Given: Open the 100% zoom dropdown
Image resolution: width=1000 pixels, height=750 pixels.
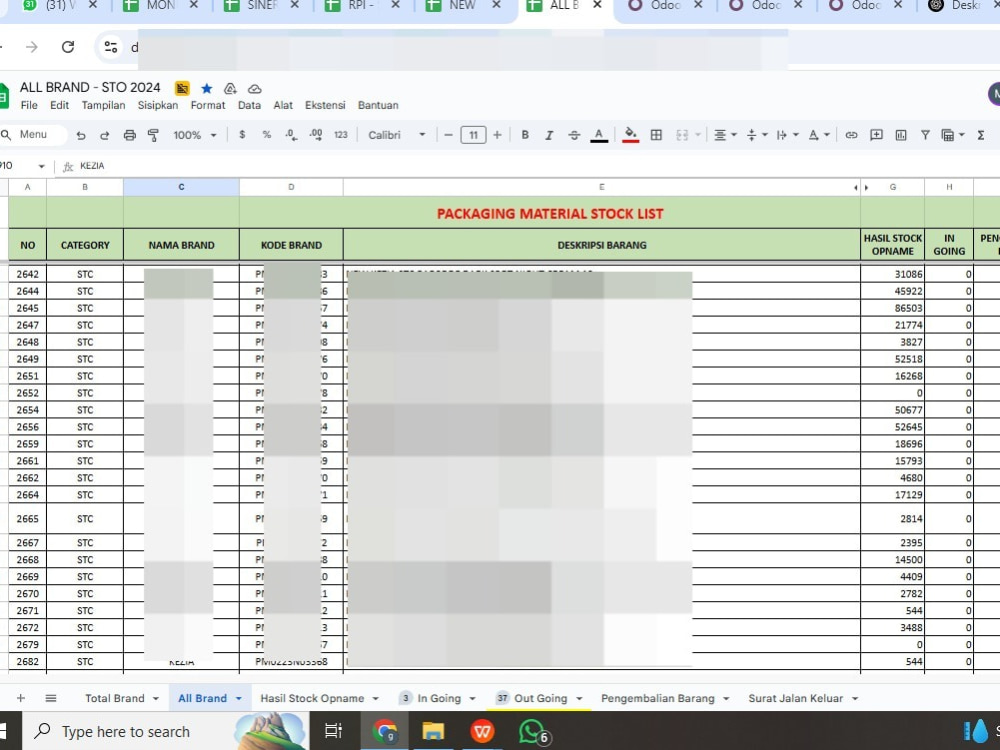Looking at the screenshot, I should tap(195, 135).
